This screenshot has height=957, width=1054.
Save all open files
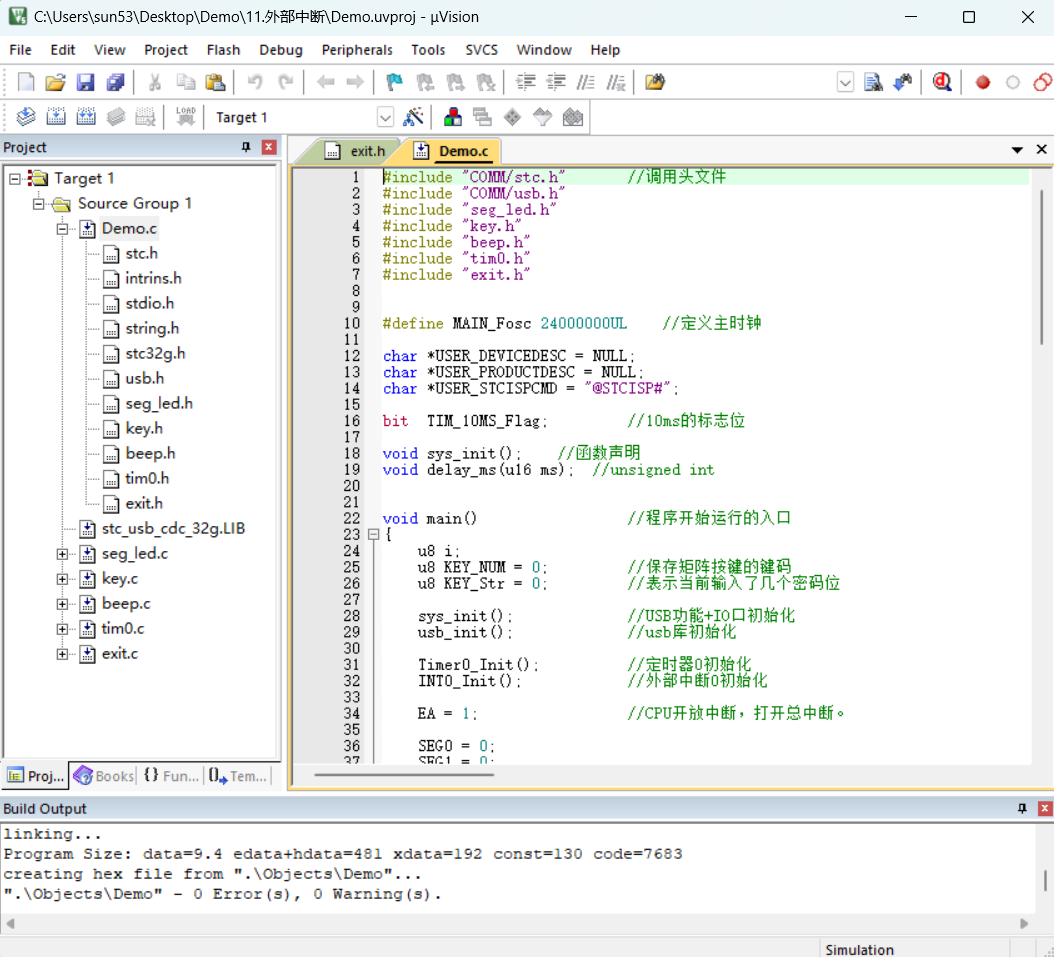pyautogui.click(x=116, y=82)
